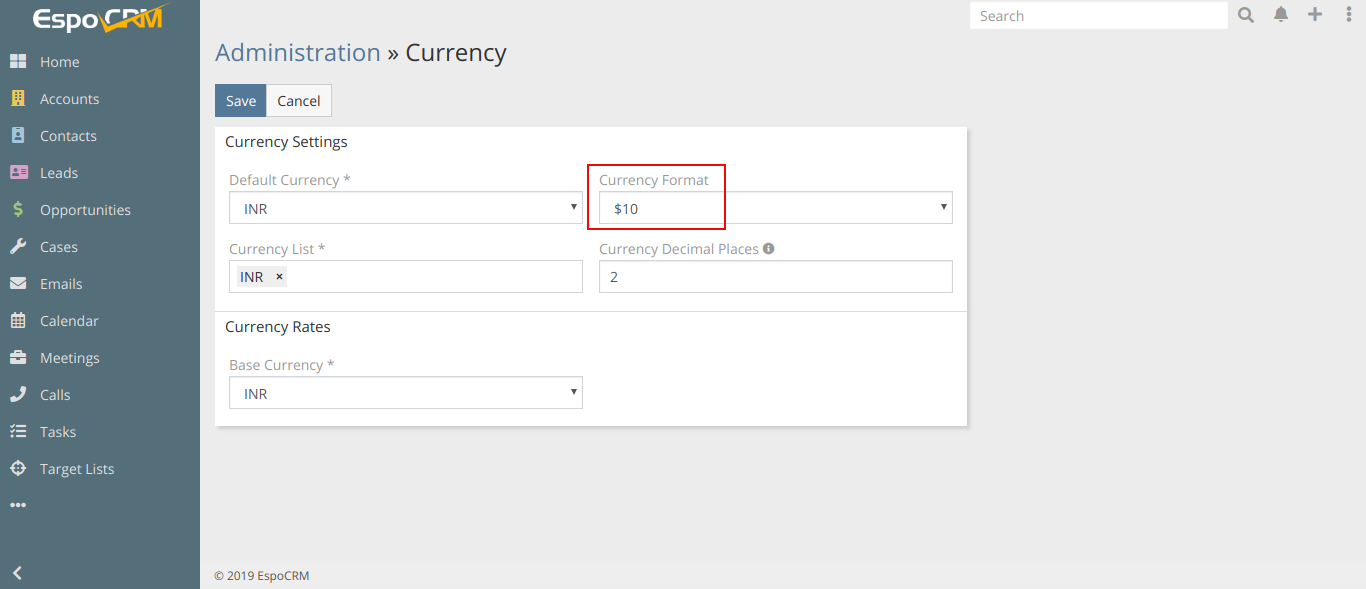Navigate to Target Lists

point(77,469)
